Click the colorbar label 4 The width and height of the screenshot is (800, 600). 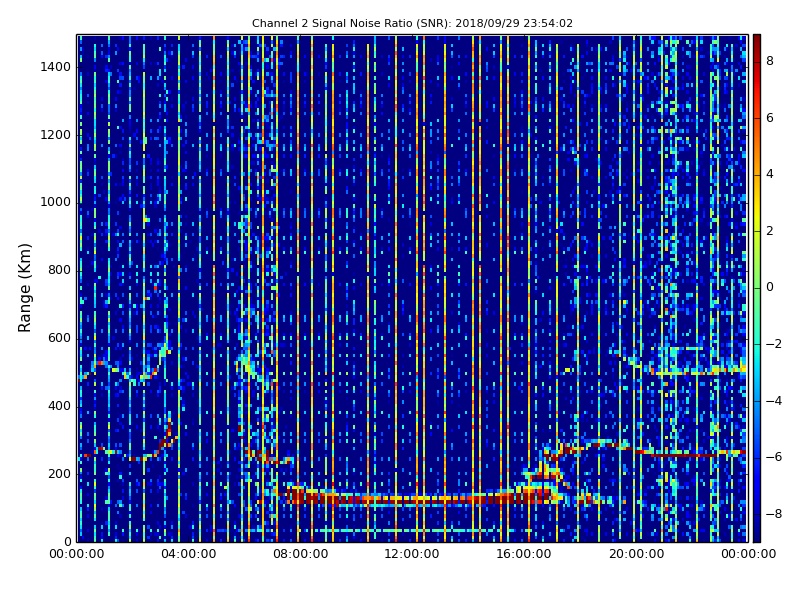point(770,174)
